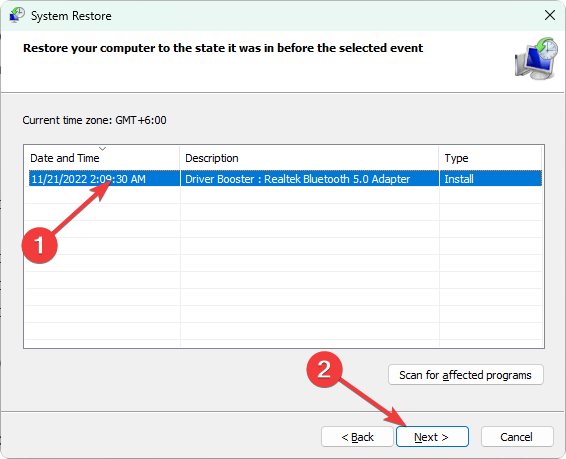Screen dimensions: 566x459
Task: Cancel the System Restore wizard
Action: [517, 437]
